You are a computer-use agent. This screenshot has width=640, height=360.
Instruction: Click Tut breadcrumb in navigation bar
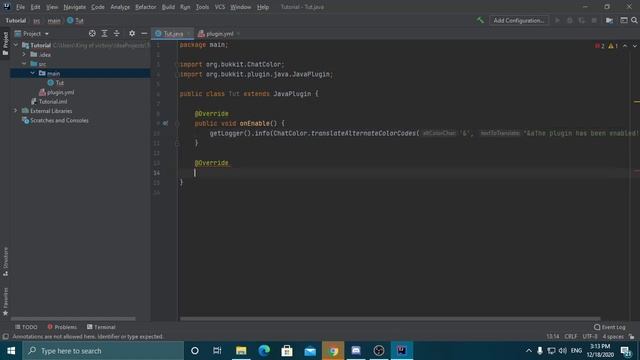point(76,20)
